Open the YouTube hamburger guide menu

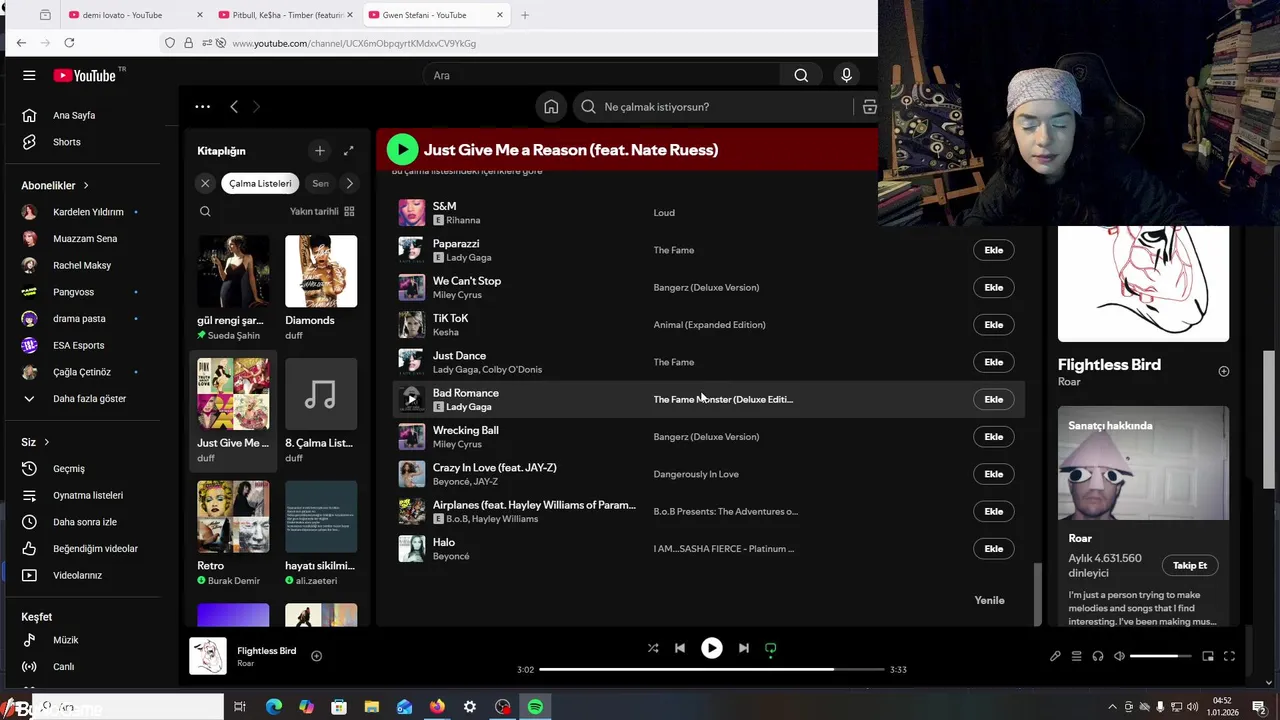pyautogui.click(x=29, y=75)
